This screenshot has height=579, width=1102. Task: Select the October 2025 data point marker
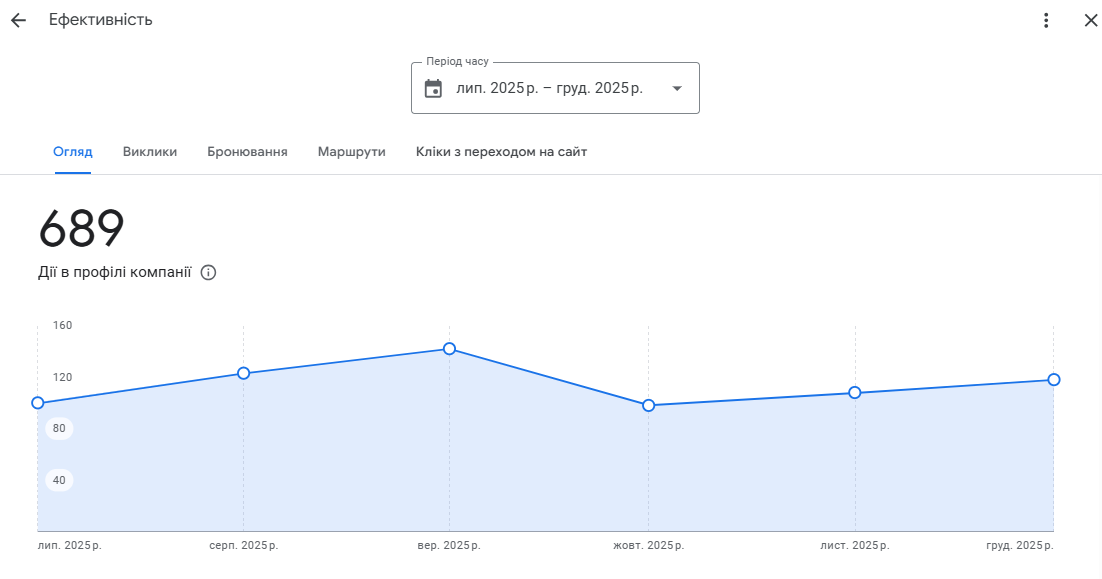(x=648, y=405)
